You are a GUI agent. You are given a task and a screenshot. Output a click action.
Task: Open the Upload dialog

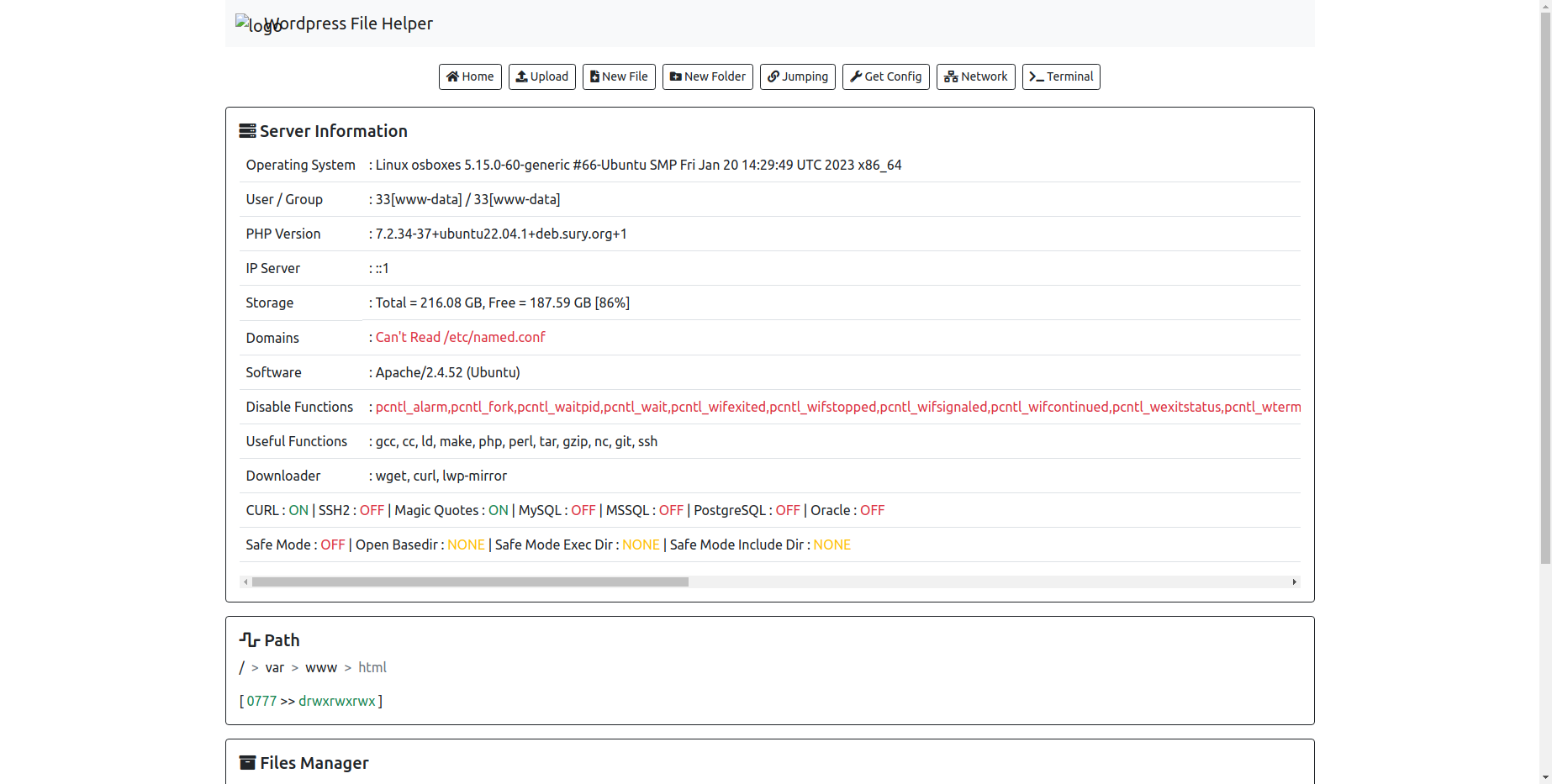click(542, 76)
